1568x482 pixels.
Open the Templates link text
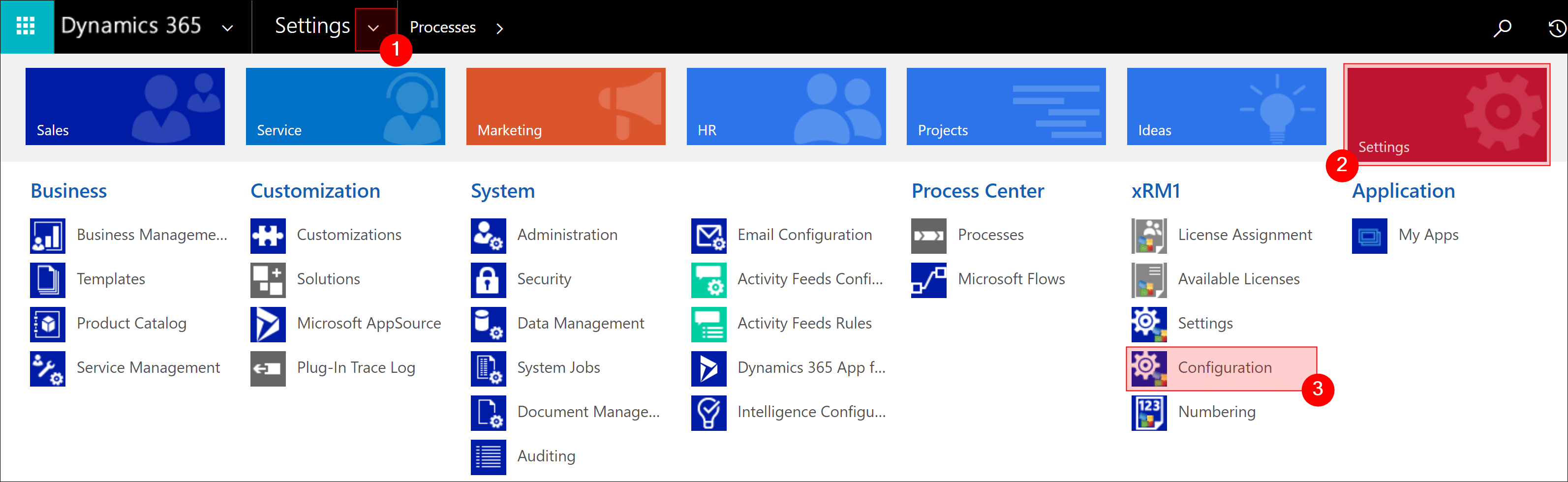pyautogui.click(x=111, y=279)
